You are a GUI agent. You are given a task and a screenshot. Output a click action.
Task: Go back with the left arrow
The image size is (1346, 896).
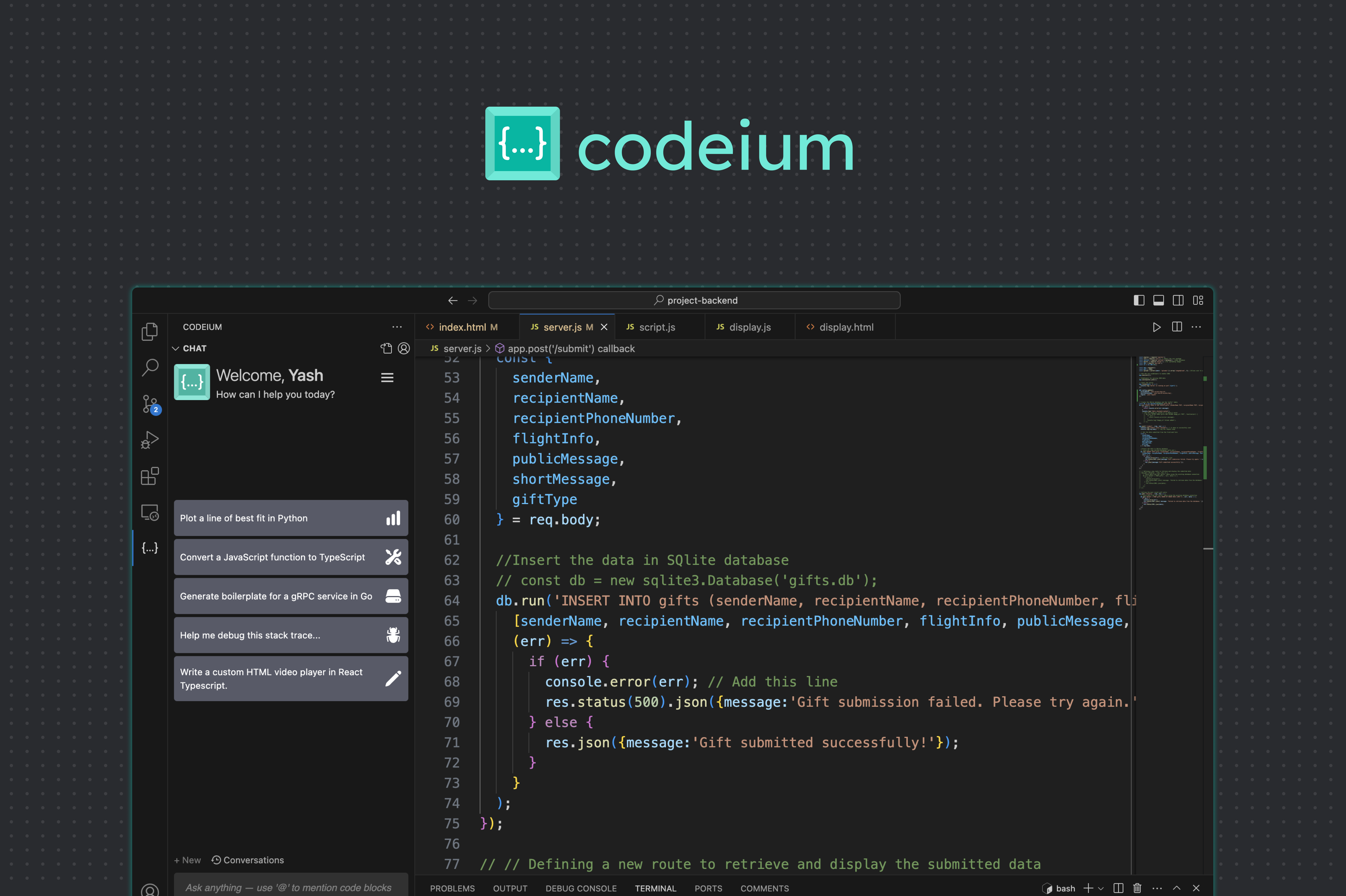(x=453, y=300)
